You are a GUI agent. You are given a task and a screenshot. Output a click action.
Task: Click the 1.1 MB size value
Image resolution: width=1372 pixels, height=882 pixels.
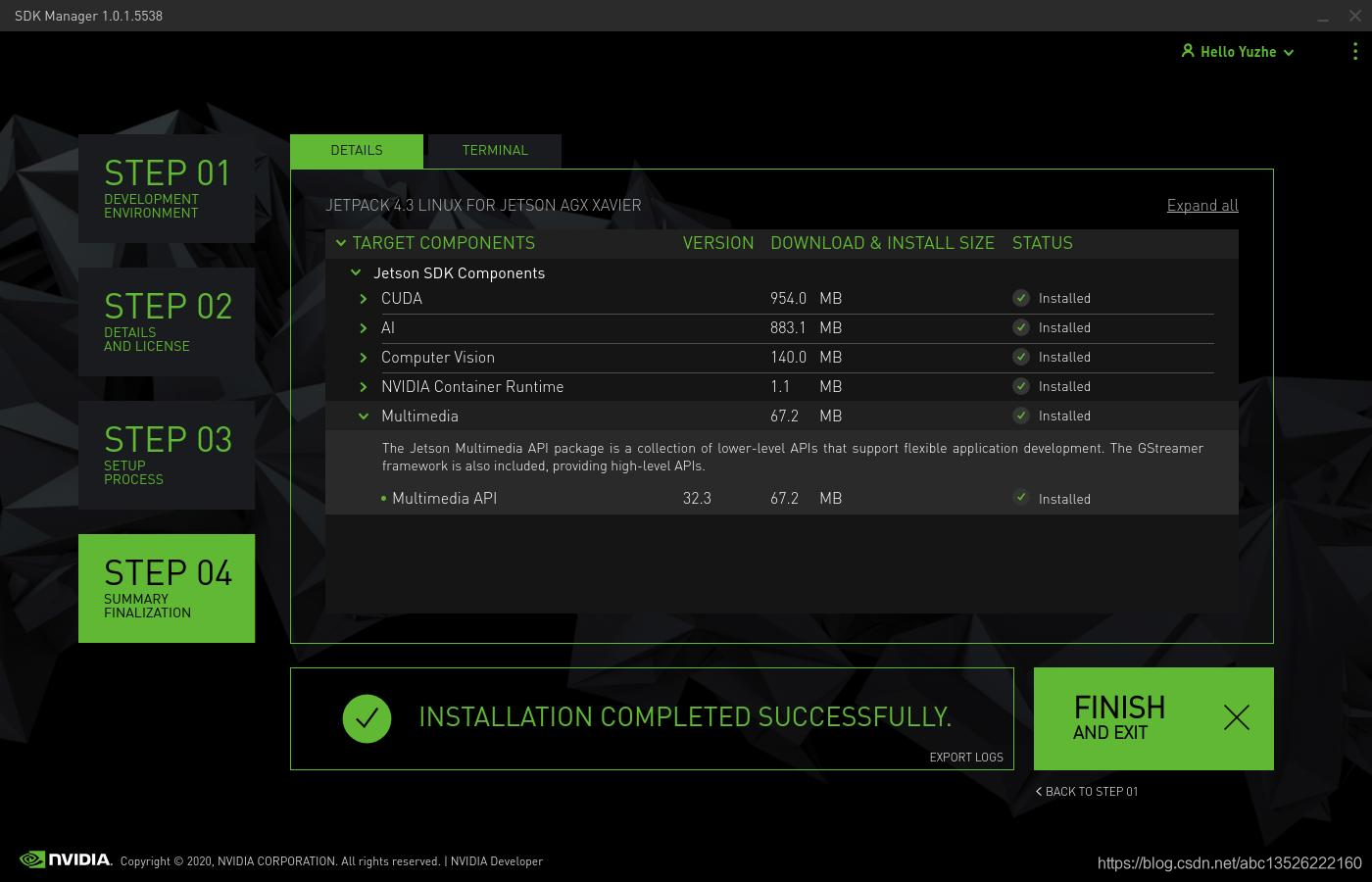tap(806, 386)
